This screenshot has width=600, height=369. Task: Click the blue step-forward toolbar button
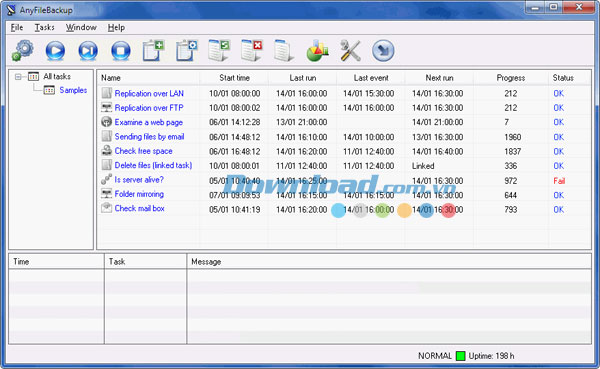(x=88, y=51)
